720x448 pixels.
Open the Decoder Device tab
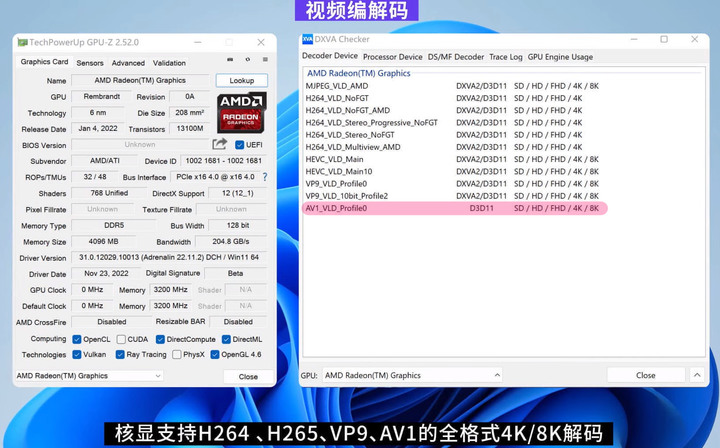click(x=330, y=56)
